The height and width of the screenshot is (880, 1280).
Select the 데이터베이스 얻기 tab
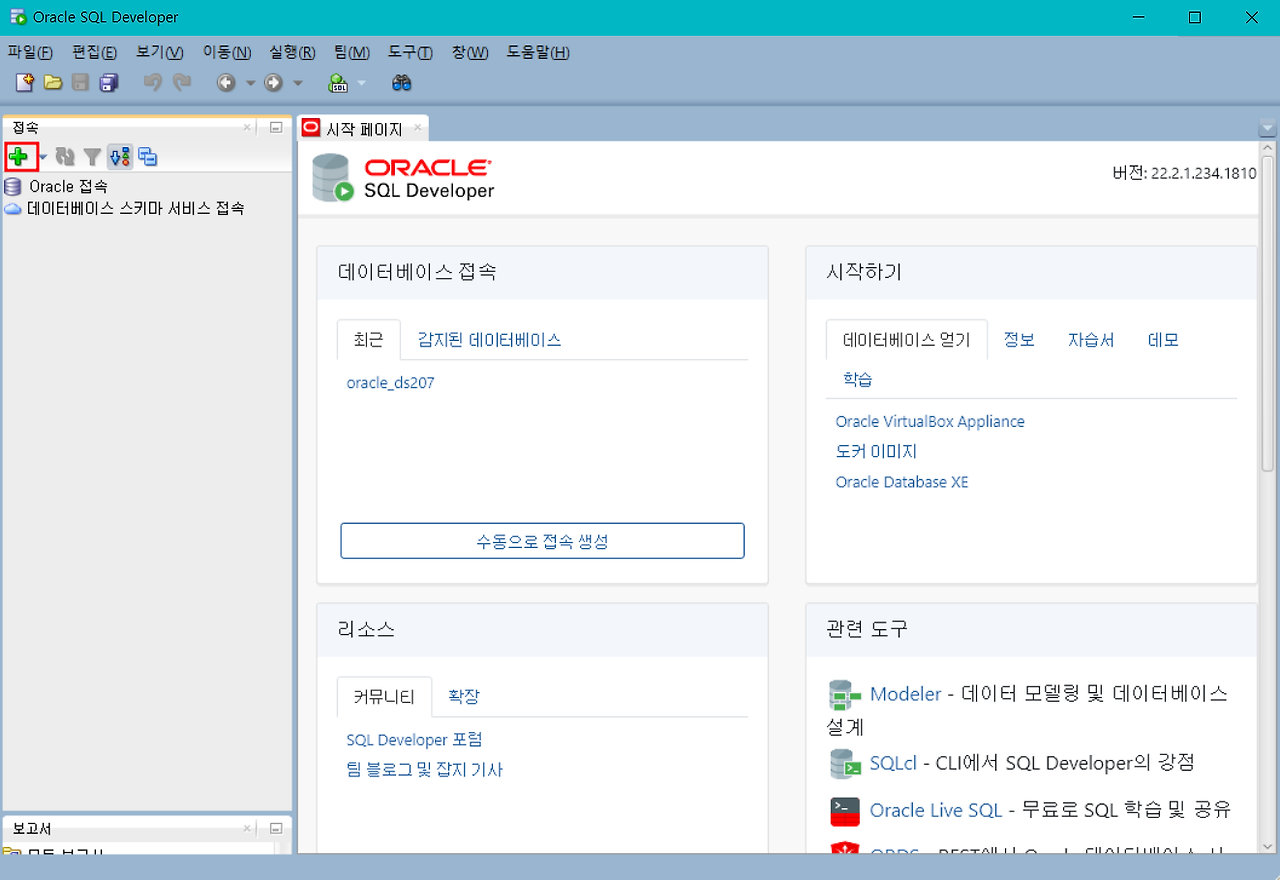pyautogui.click(x=907, y=340)
